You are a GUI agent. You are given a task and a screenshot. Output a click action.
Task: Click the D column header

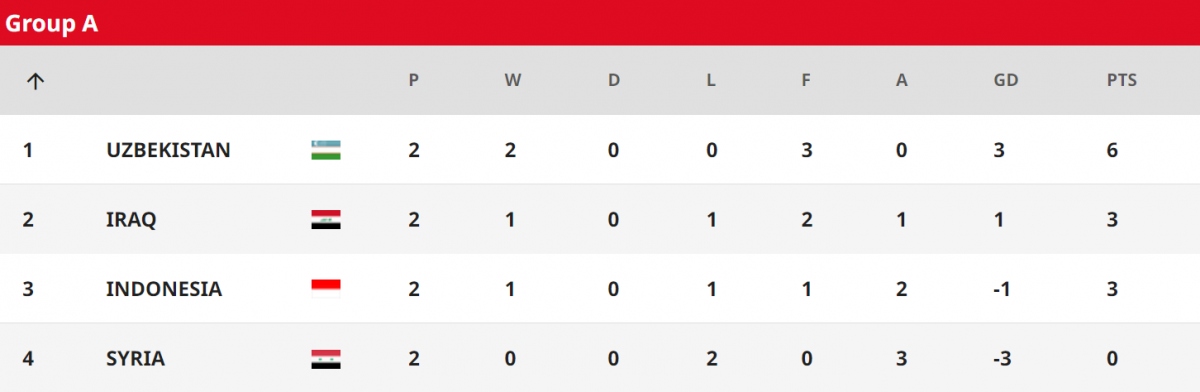614,81
